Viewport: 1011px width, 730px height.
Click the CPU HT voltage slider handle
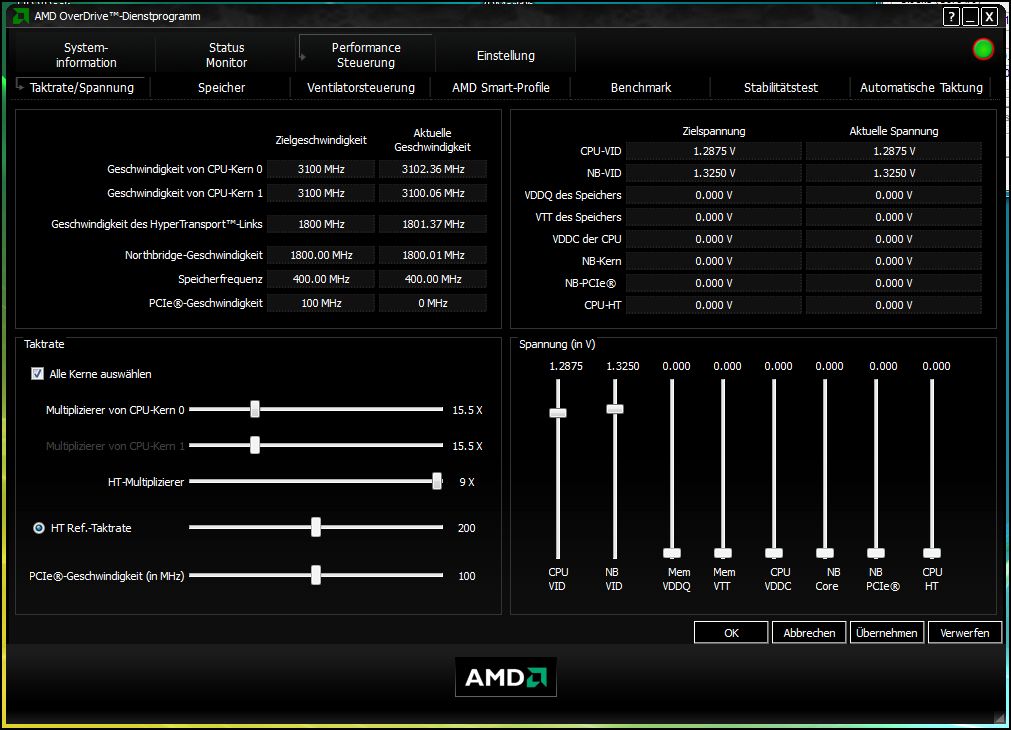click(x=932, y=553)
